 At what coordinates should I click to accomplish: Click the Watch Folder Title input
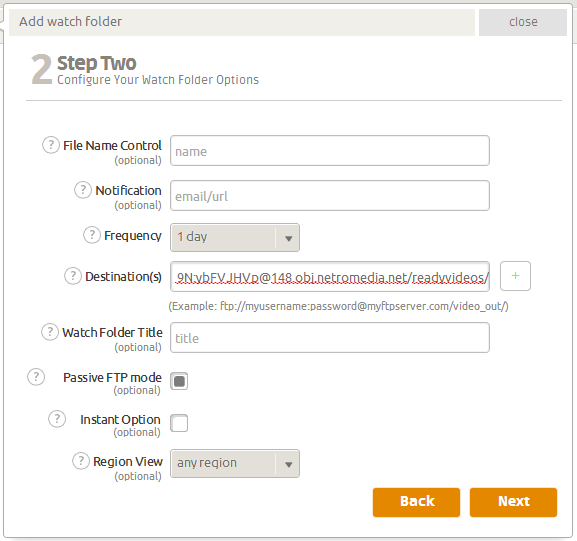click(x=330, y=337)
